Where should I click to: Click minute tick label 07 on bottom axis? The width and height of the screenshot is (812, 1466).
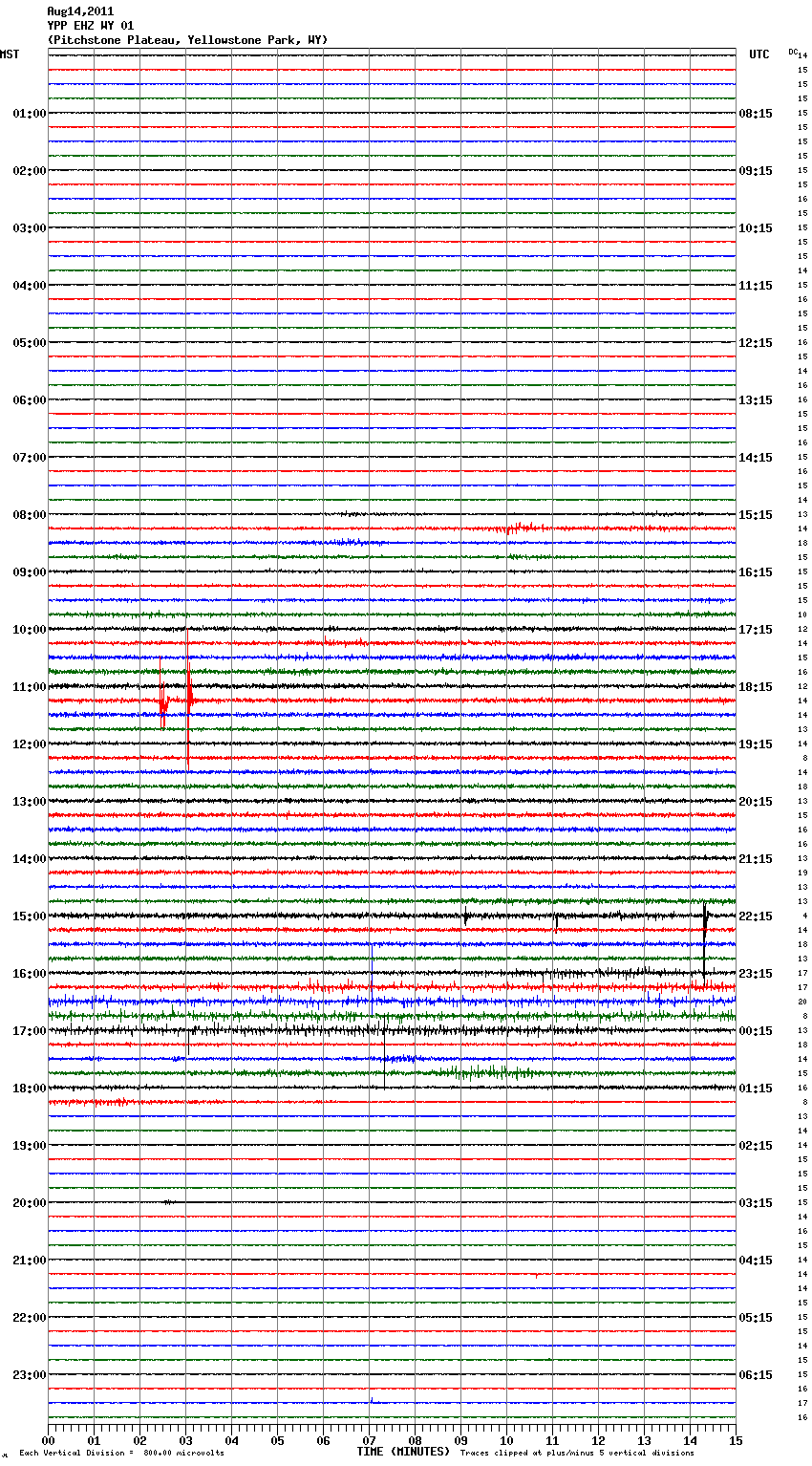[x=369, y=1439]
